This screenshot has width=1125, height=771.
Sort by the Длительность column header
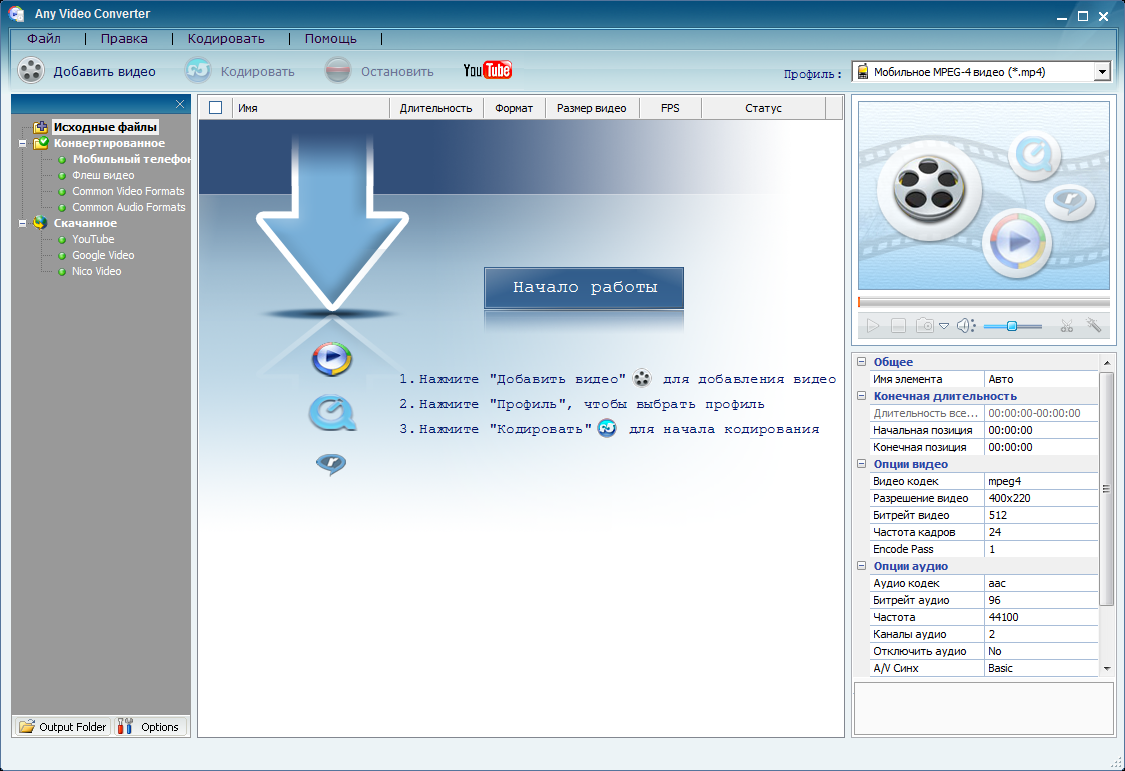436,108
